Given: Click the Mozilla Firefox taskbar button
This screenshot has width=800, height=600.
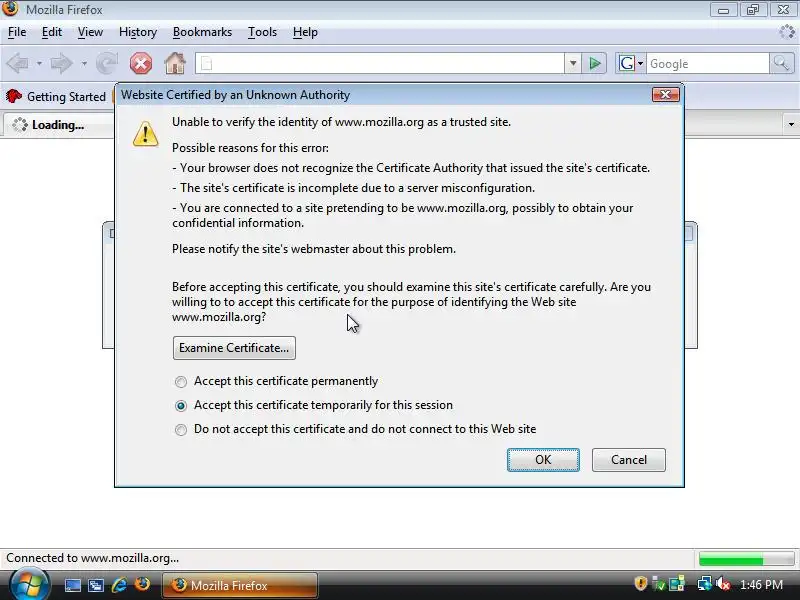Looking at the screenshot, I should 240,585.
